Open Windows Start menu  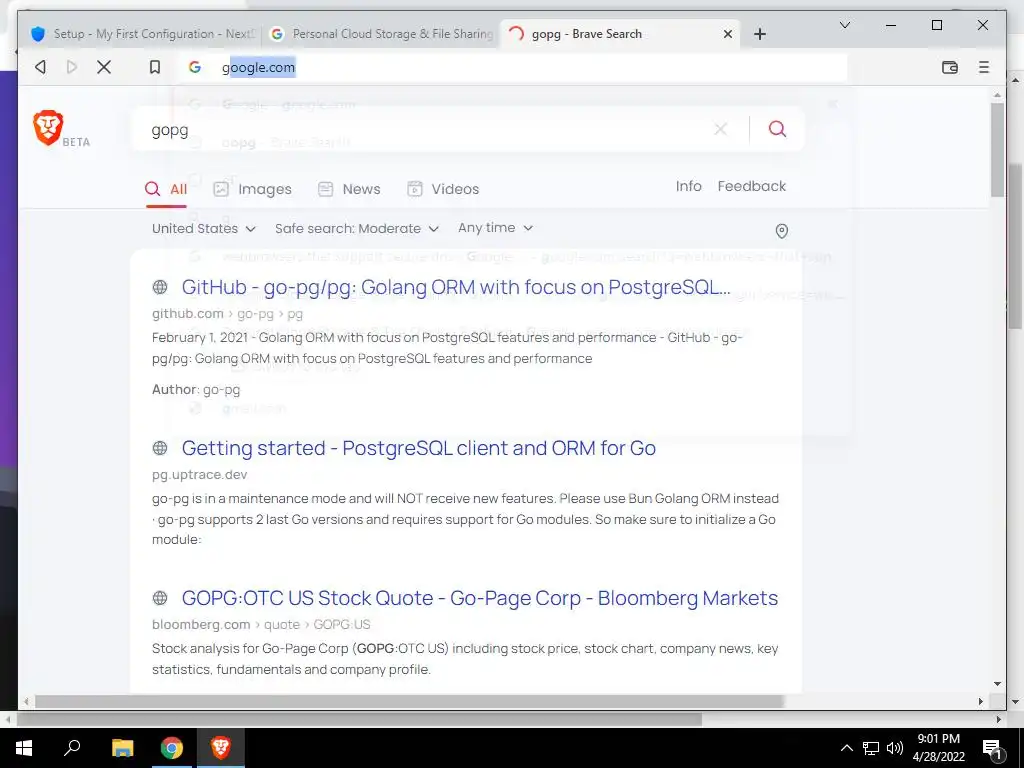pyautogui.click(x=24, y=748)
